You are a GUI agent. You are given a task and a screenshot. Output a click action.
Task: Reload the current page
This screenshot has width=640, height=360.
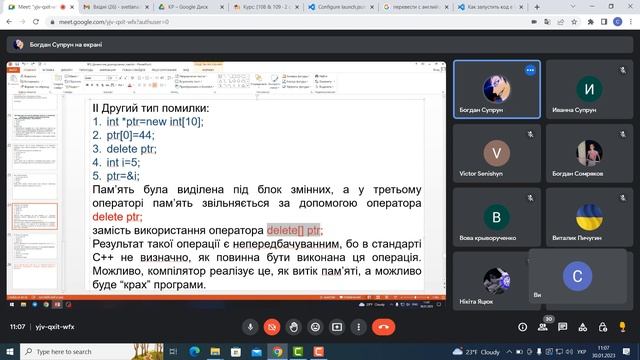(36, 22)
